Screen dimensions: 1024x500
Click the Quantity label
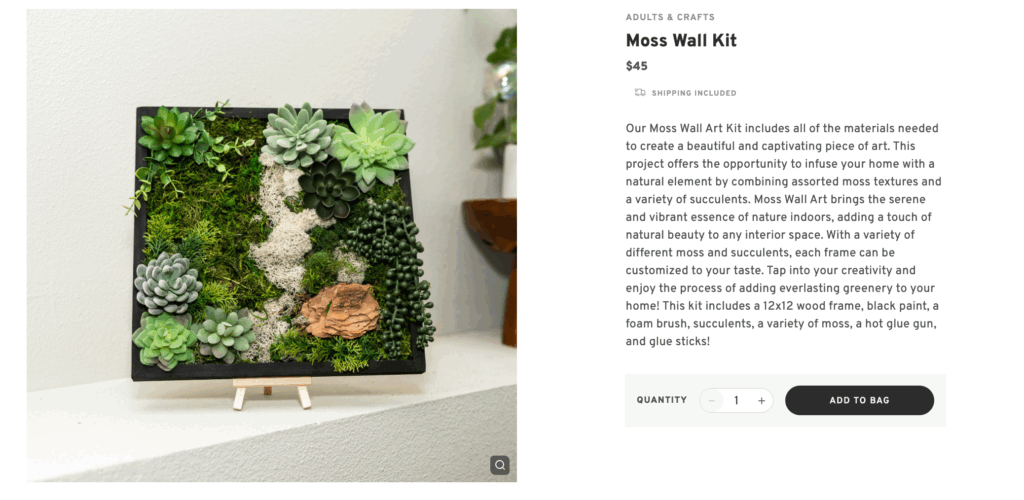pos(662,401)
